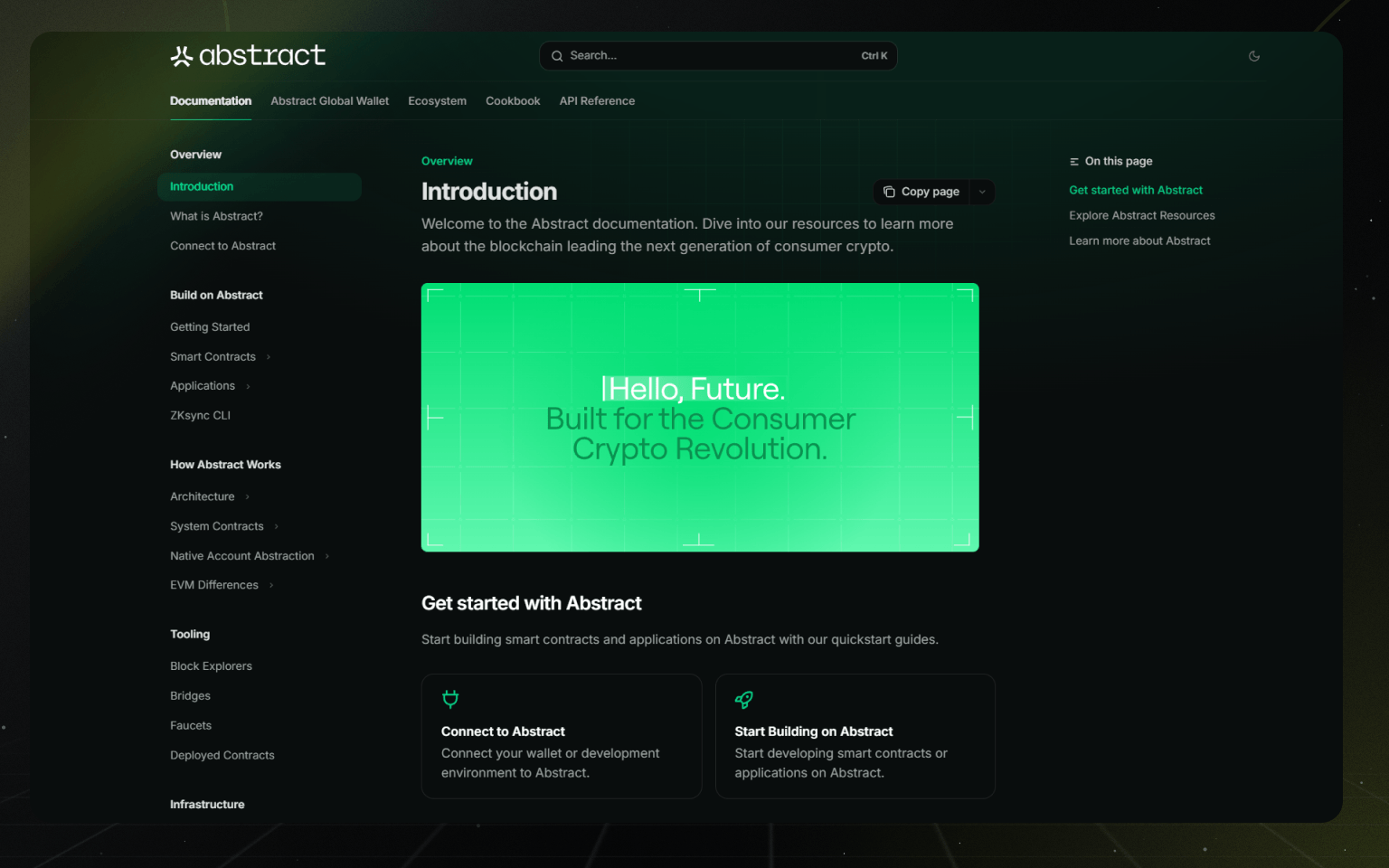Viewport: 1389px width, 868px height.
Task: Open the API Reference tab
Action: tap(597, 101)
